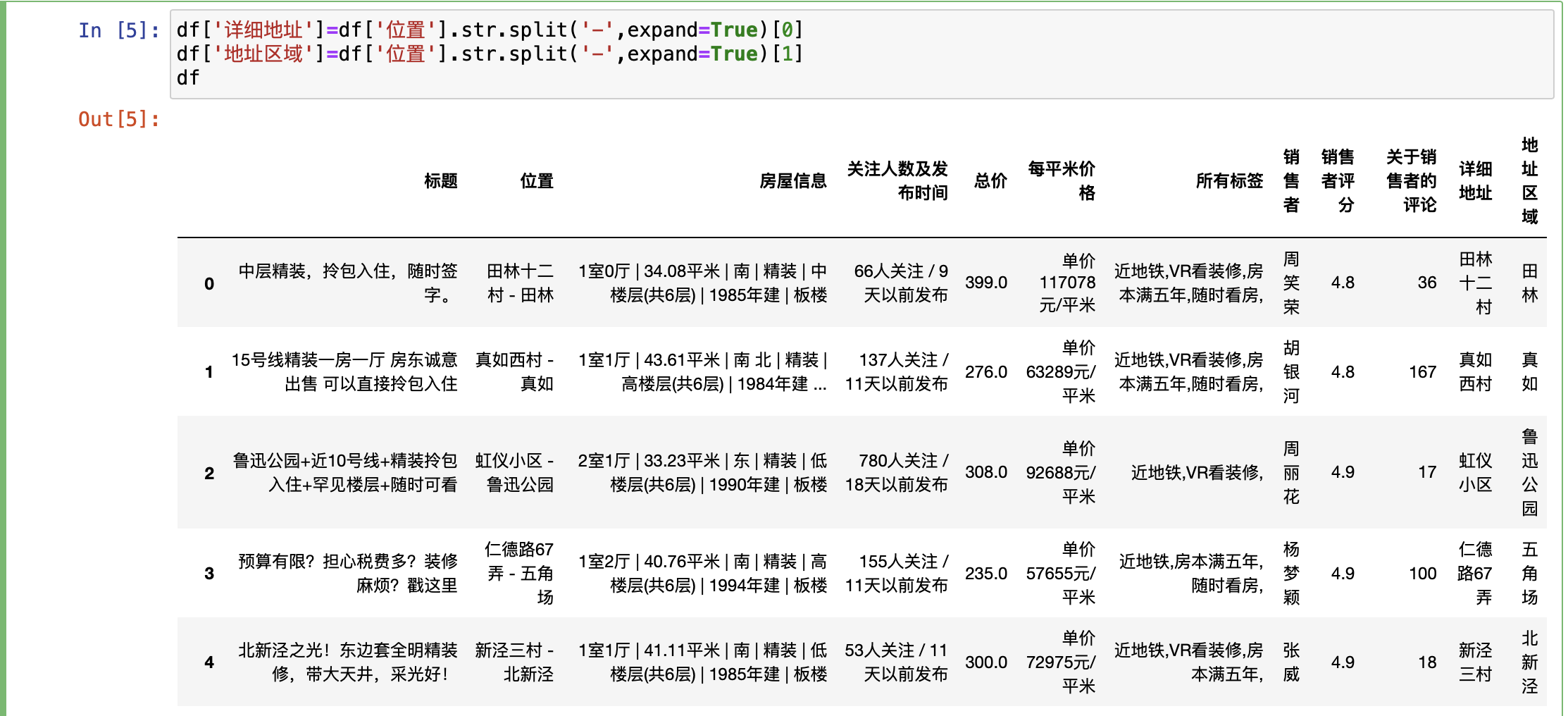Image resolution: width=1568 pixels, height=716 pixels.
Task: Click unit price '单价72975元/平米'
Action: click(x=1061, y=662)
